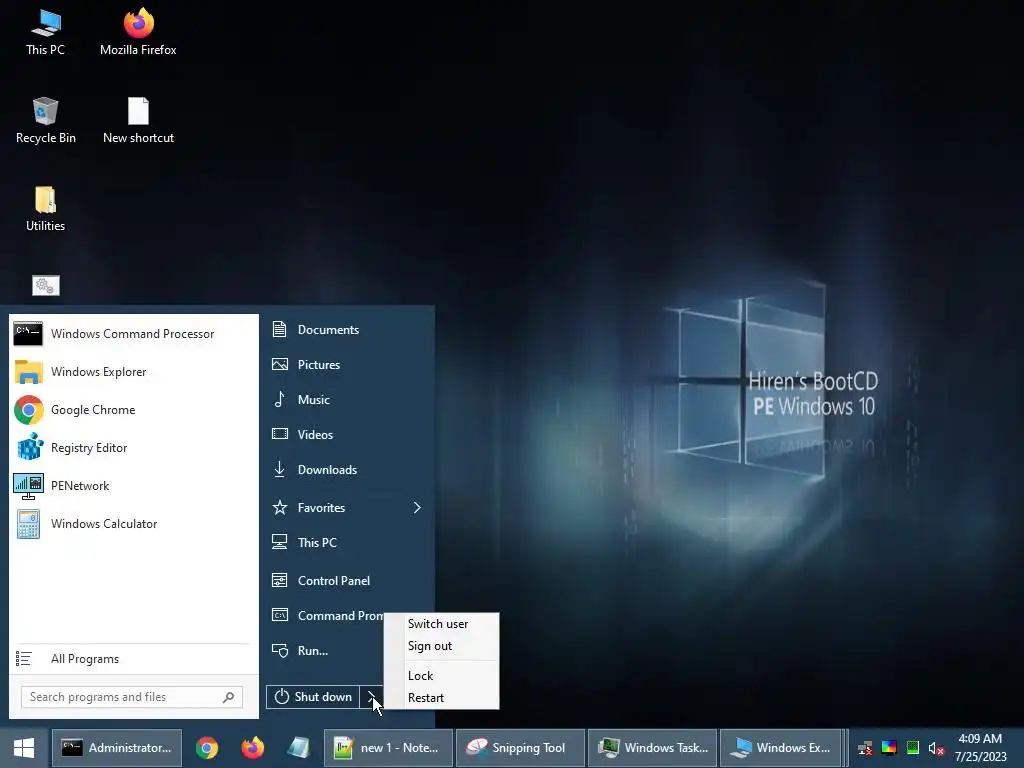
Task: Open Downloads in Start menu right pane
Action: [347, 470]
